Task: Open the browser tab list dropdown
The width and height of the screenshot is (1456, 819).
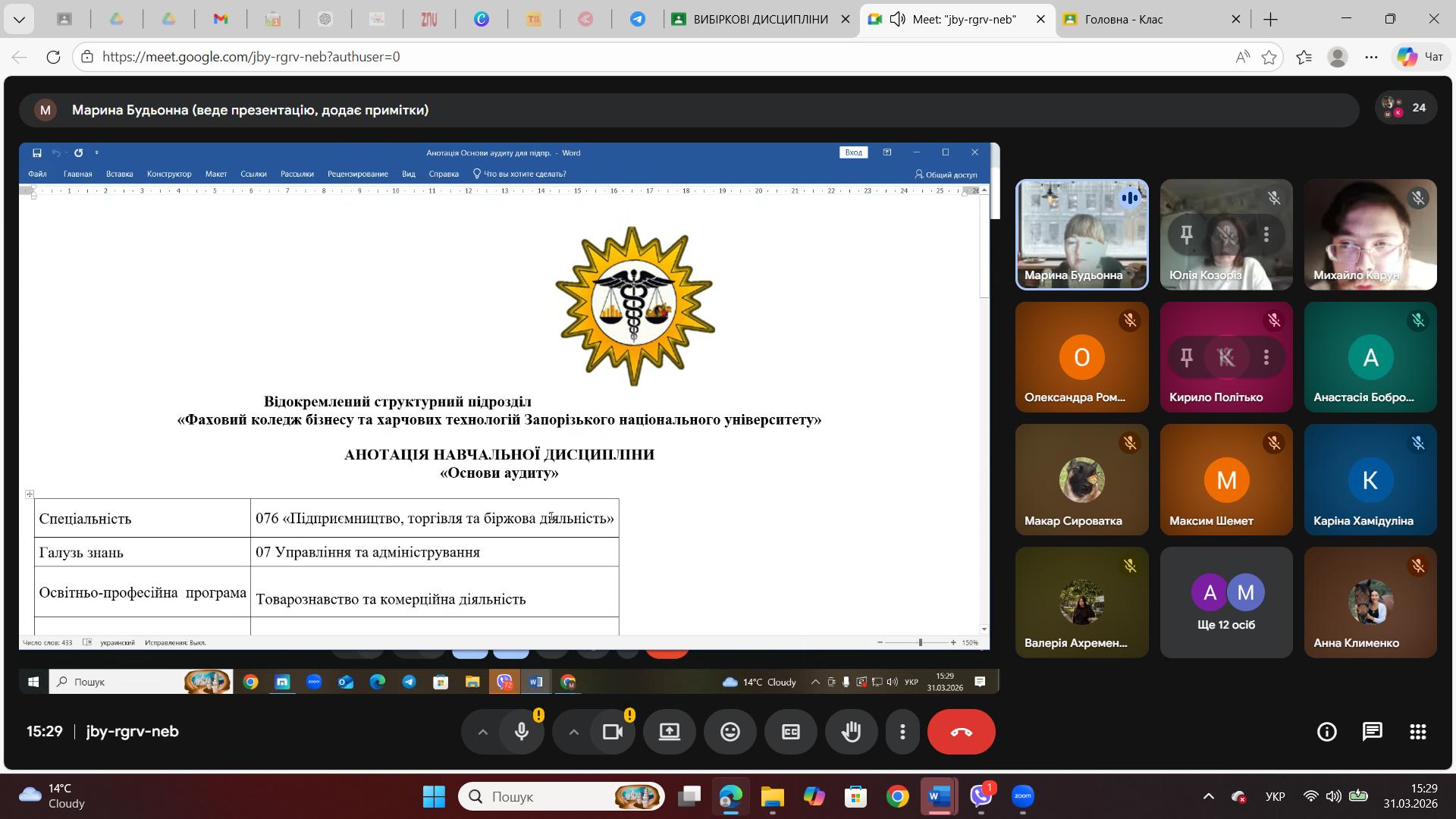Action: [19, 20]
